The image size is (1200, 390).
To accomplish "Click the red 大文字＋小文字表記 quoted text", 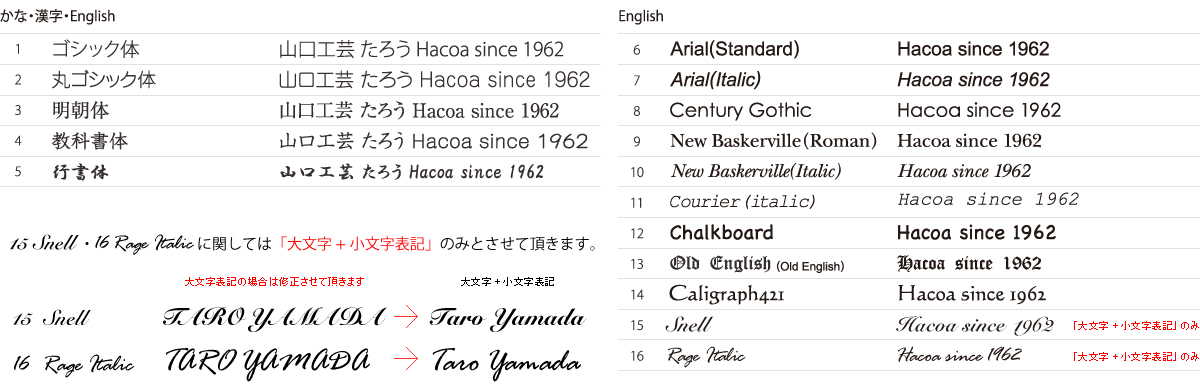I will pos(356,243).
